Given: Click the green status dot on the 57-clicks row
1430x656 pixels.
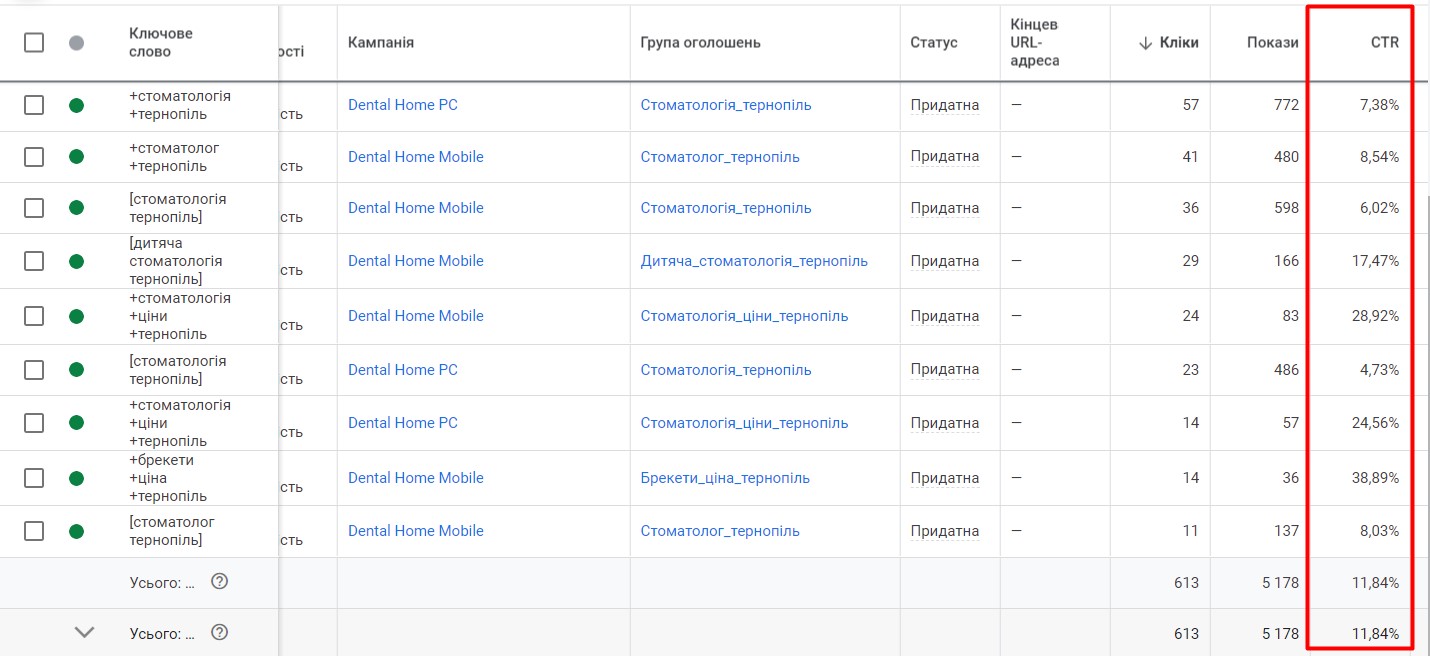Looking at the screenshot, I should click(x=77, y=105).
